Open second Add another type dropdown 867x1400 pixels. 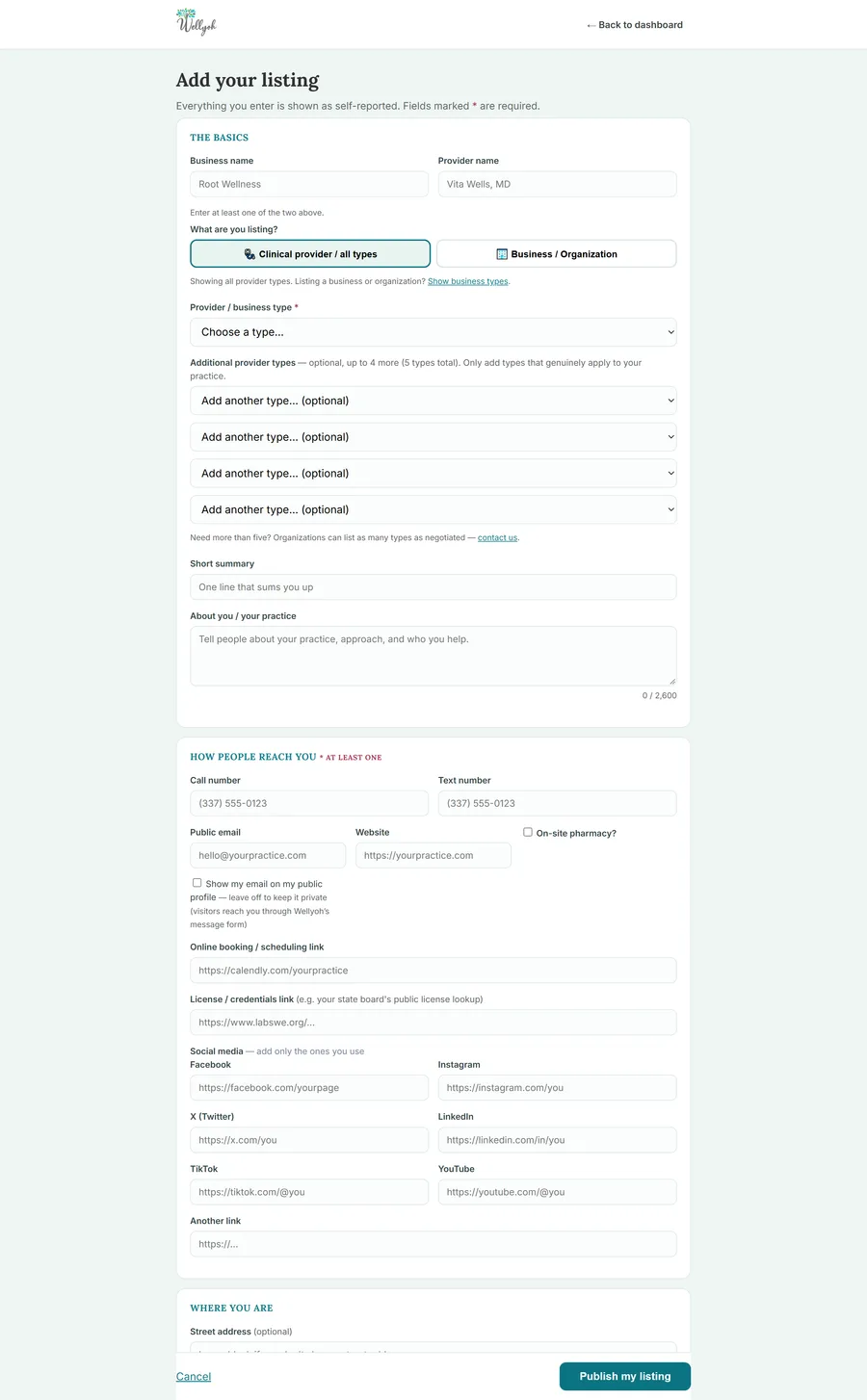(433, 437)
